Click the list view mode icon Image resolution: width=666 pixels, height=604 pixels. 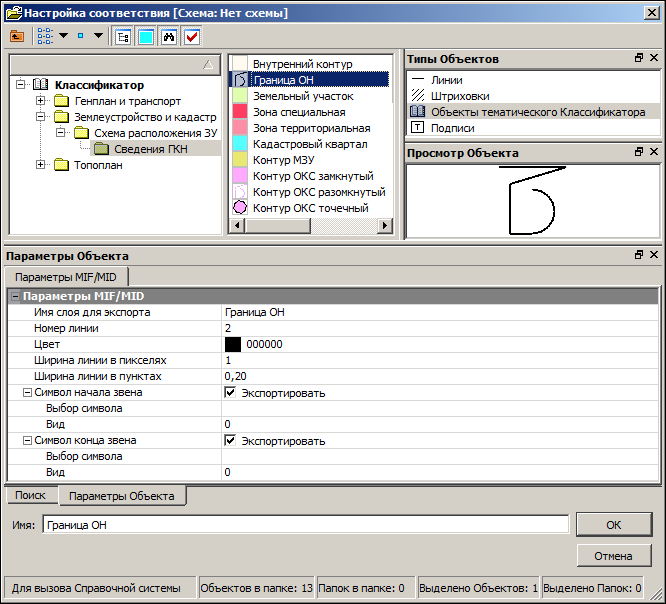click(45, 36)
